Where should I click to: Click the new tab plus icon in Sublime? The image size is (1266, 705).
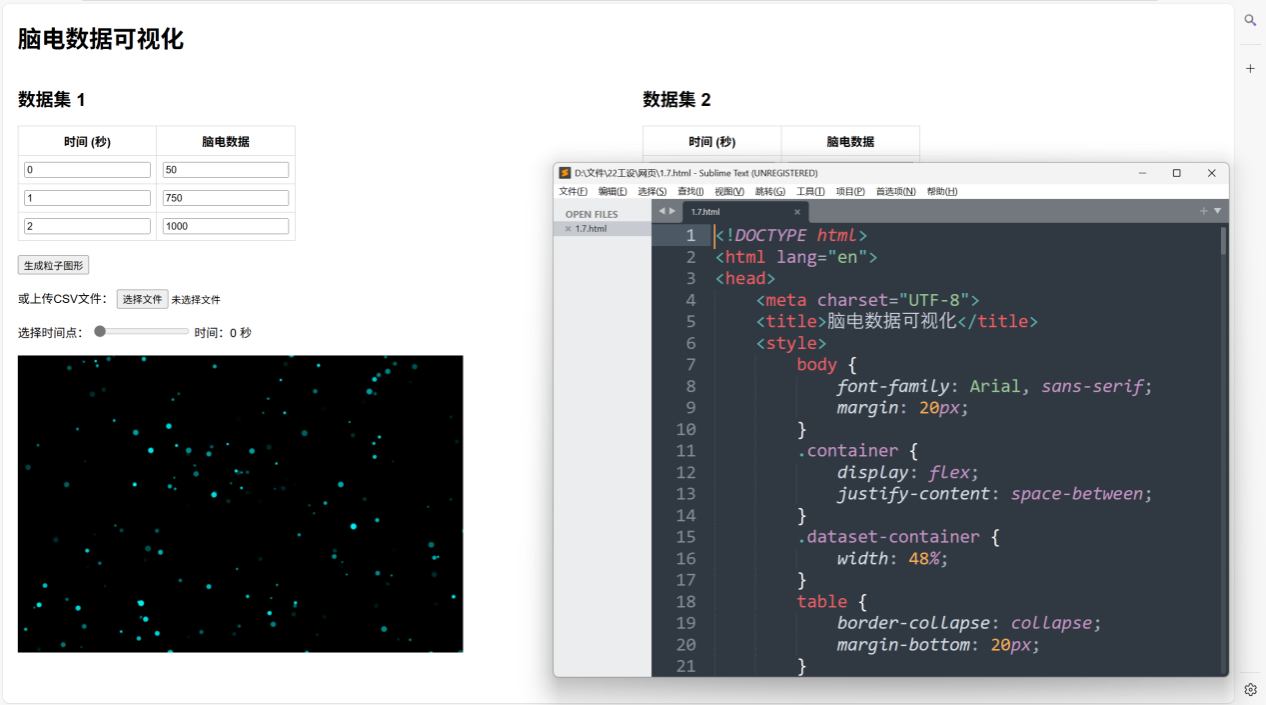[x=1203, y=211]
